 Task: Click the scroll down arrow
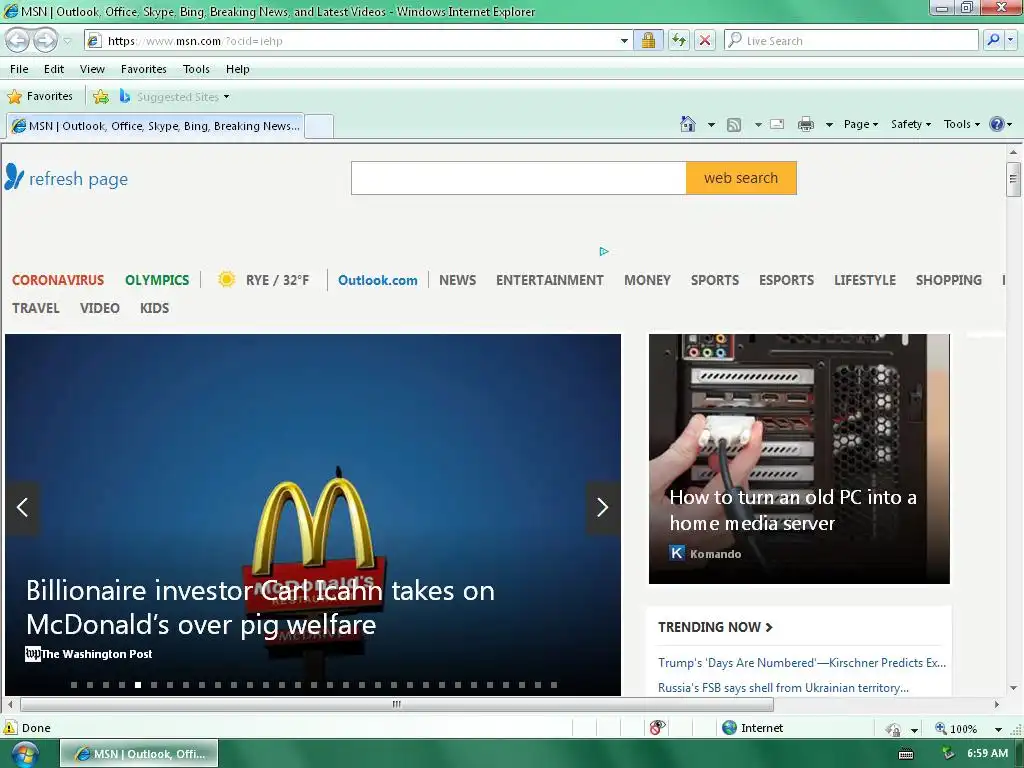click(x=1013, y=688)
